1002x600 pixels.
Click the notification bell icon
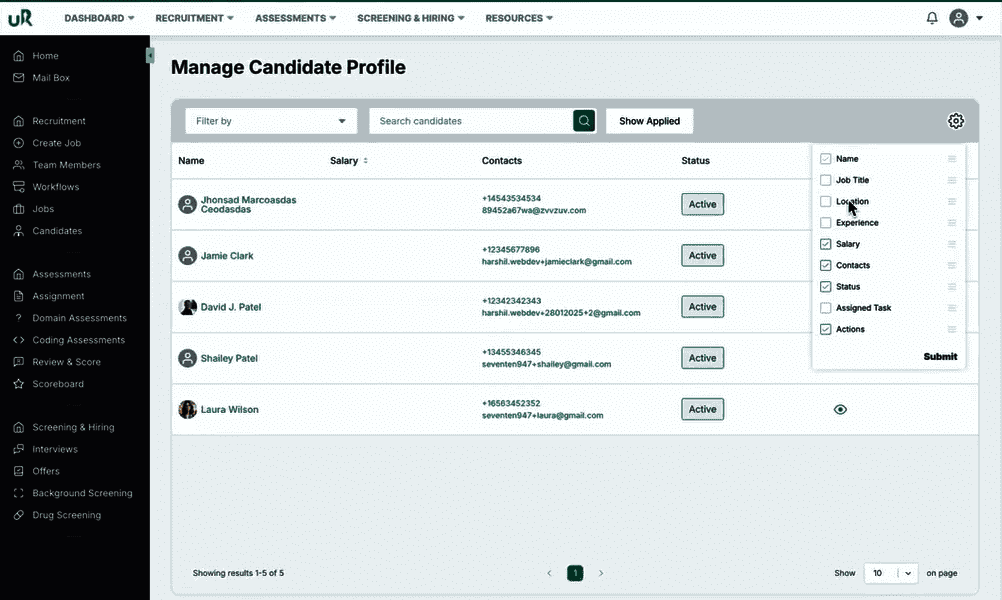[932, 18]
